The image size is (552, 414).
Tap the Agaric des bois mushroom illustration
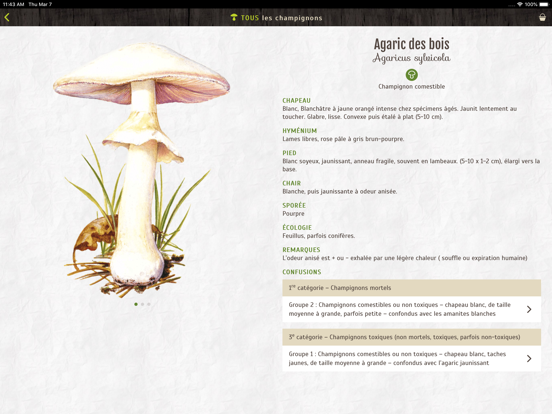(141, 169)
